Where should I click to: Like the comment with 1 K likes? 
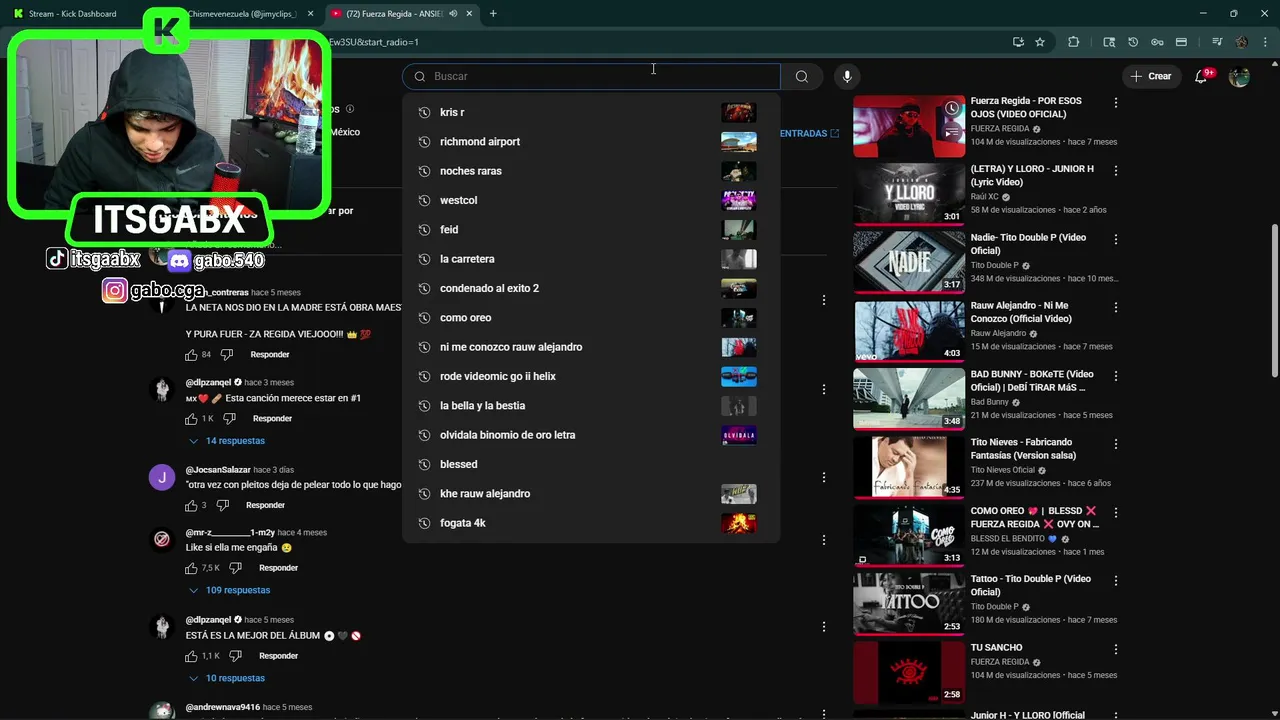191,419
